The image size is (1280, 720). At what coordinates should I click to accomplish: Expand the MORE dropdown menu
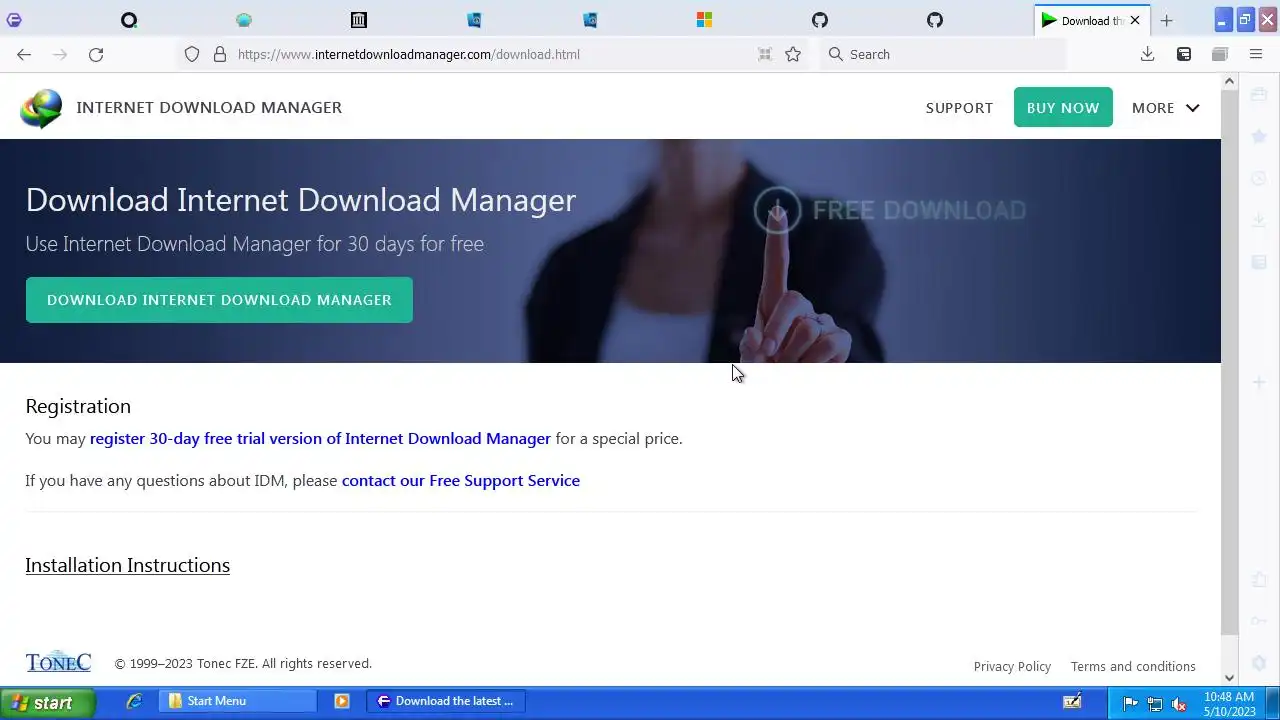1166,108
